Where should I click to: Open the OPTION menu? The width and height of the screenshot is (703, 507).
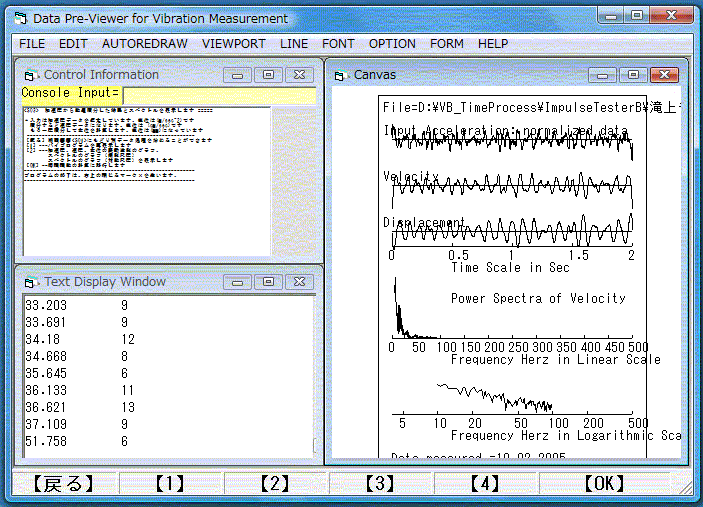392,44
